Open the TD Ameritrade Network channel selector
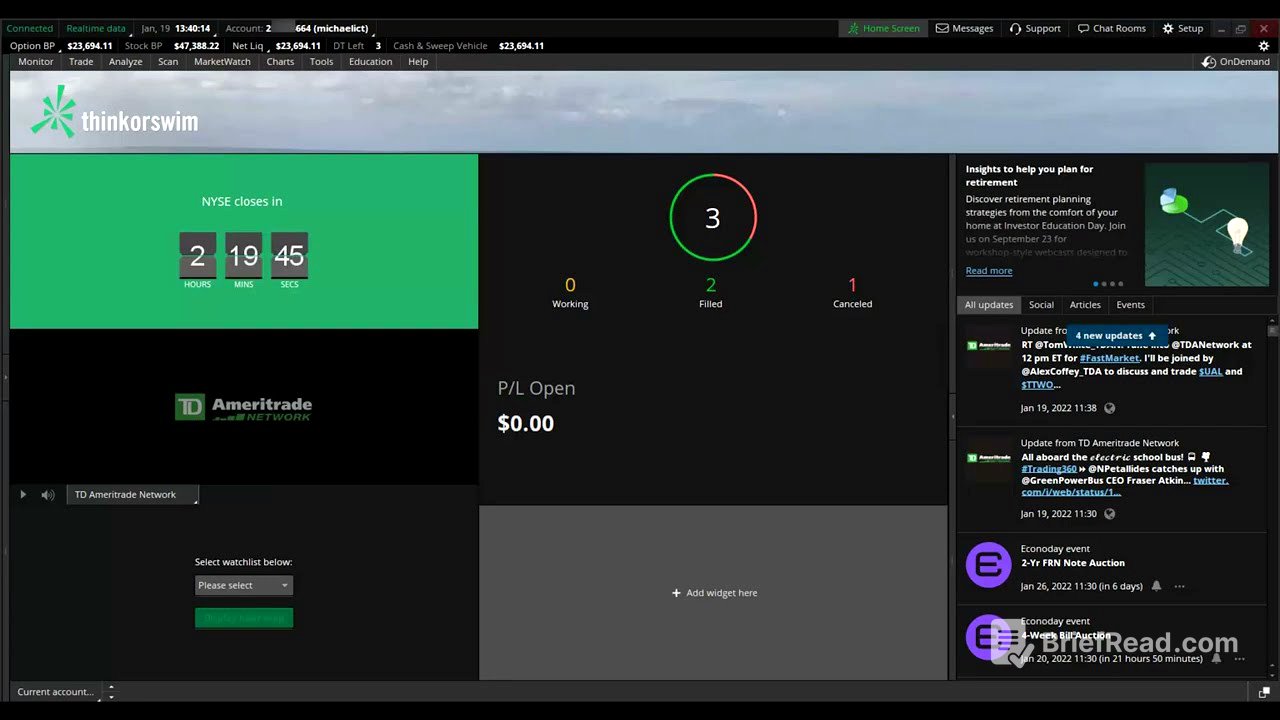Viewport: 1280px width, 720px height. coord(132,495)
